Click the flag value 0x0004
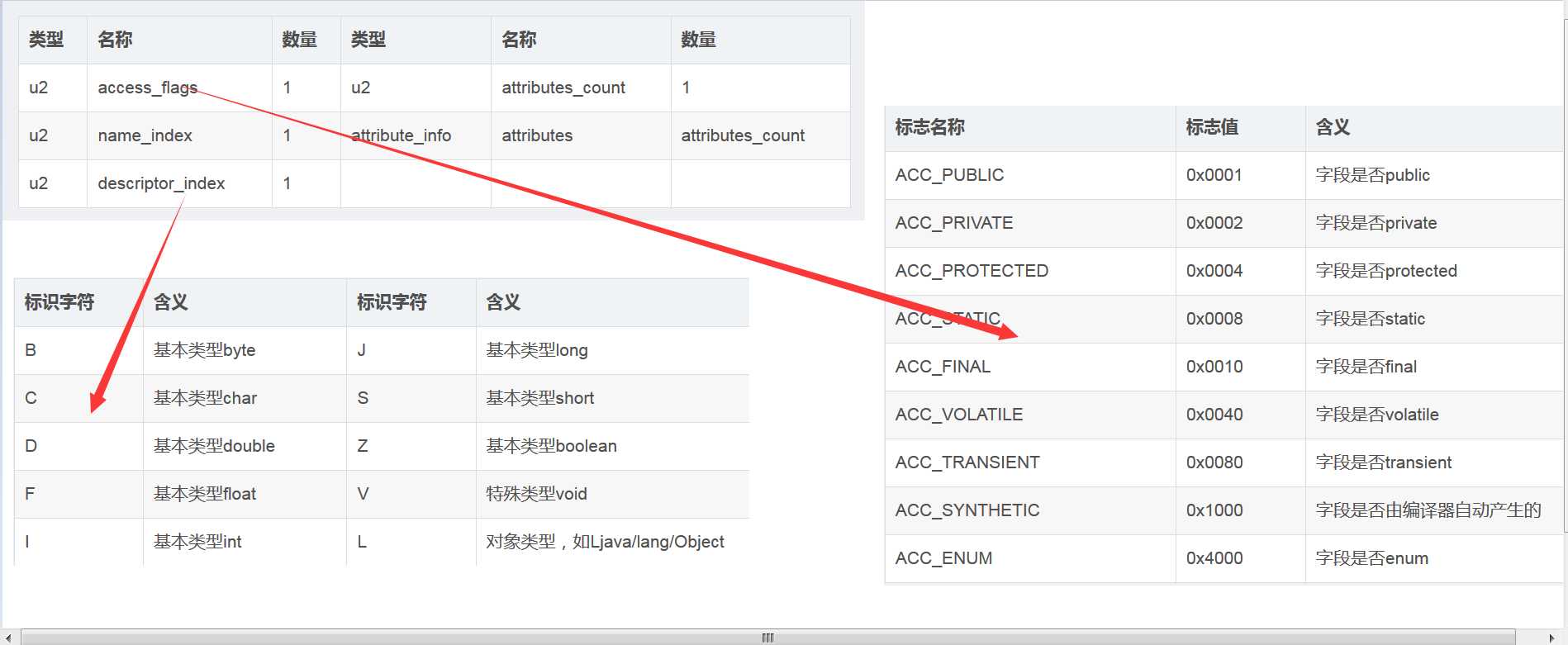Image resolution: width=1568 pixels, height=645 pixels. (1214, 271)
